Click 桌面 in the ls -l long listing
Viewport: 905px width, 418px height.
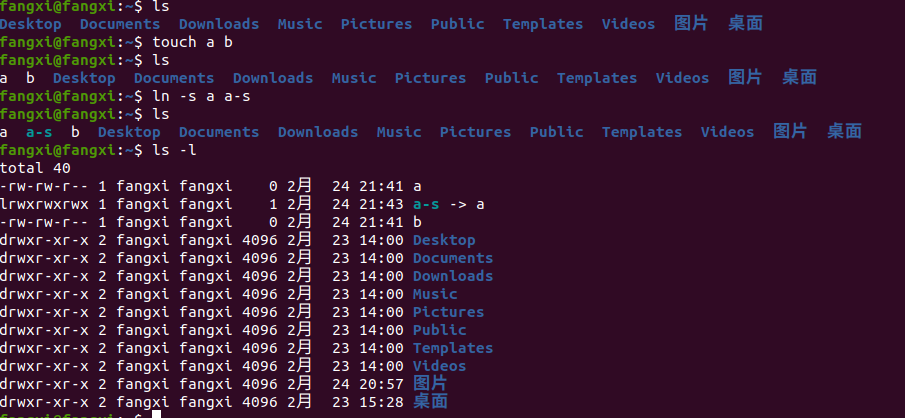pos(431,402)
